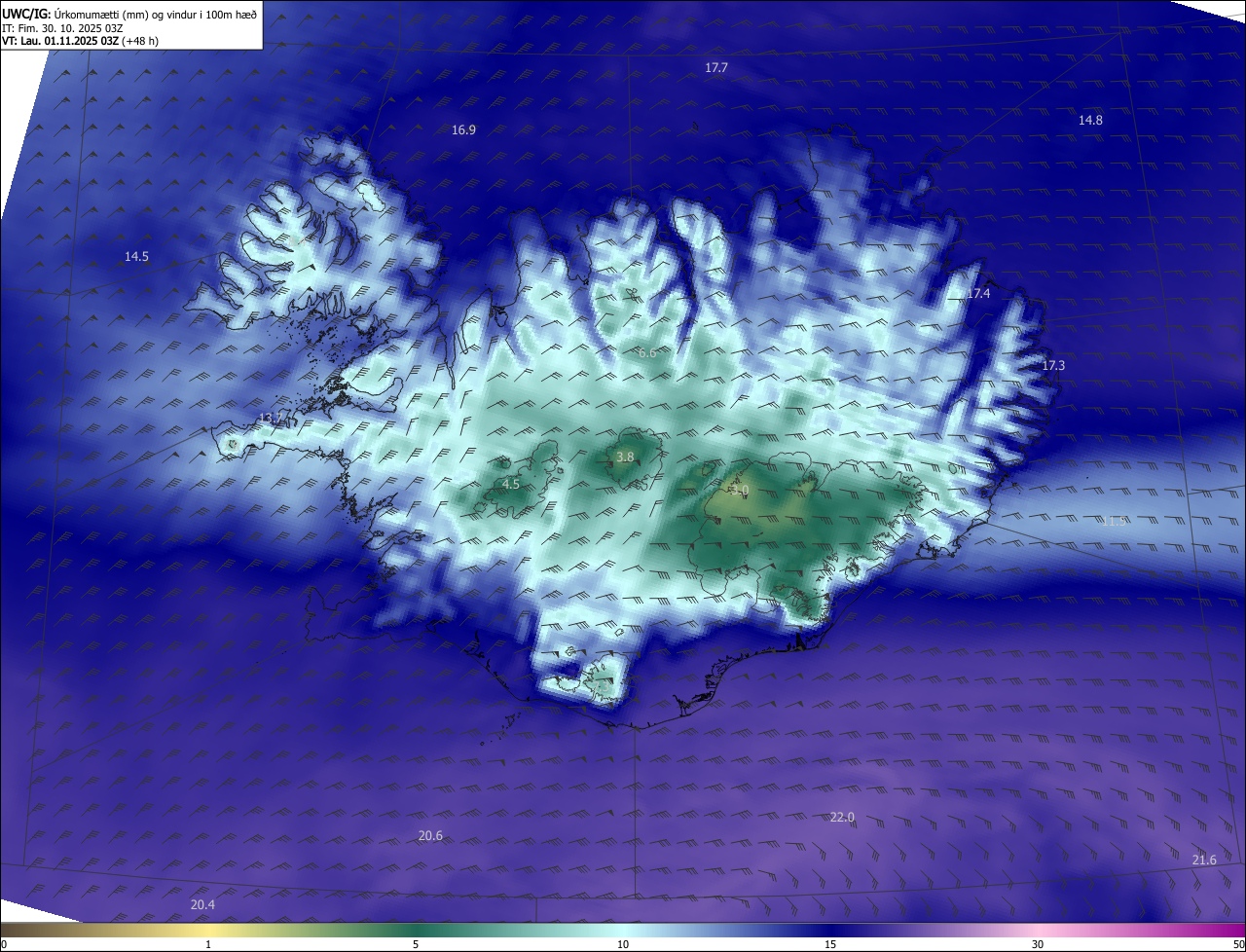Click the 4.5 value on the map

tap(511, 484)
